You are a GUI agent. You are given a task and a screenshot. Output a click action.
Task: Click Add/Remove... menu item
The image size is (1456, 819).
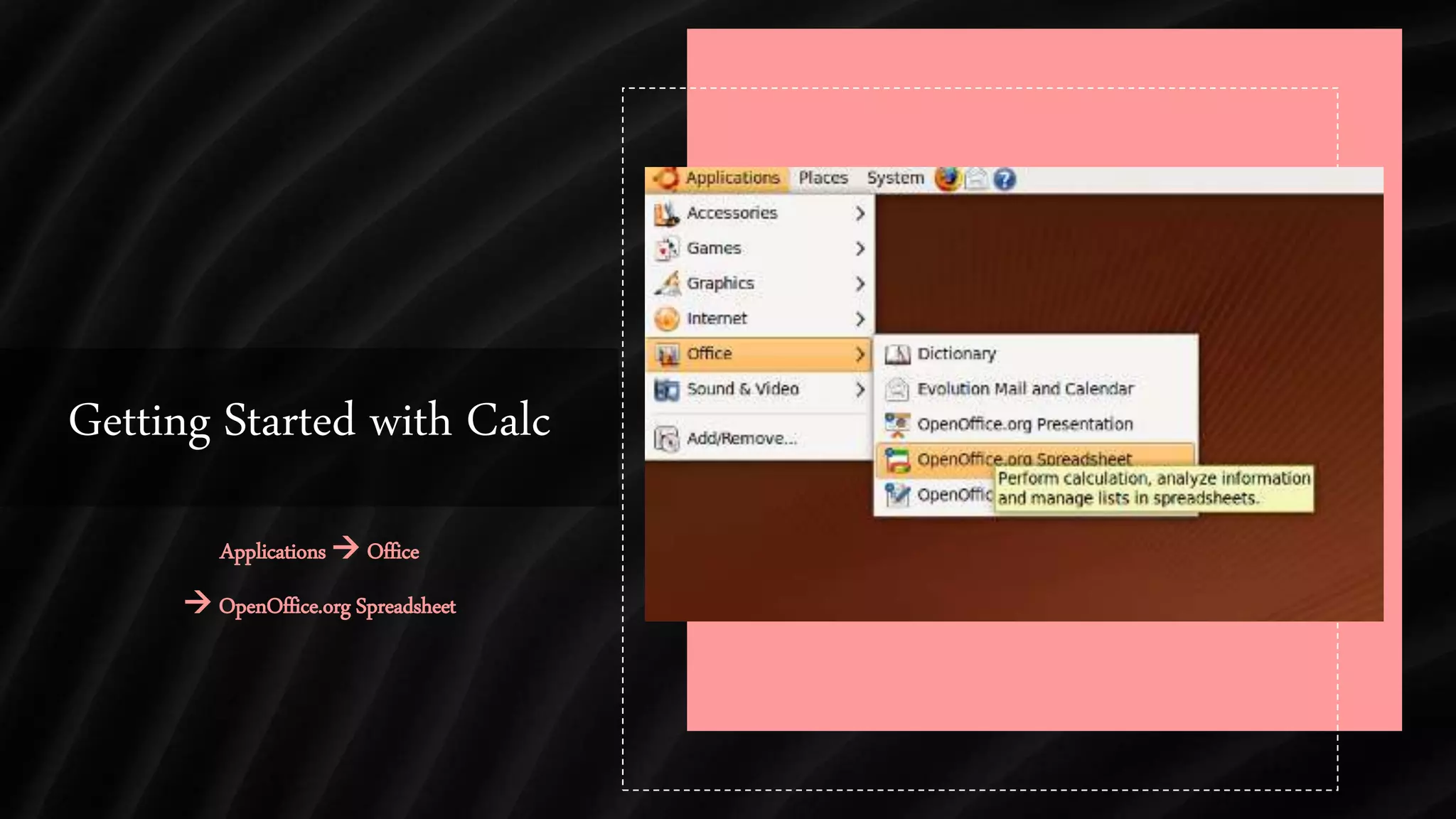point(741,439)
